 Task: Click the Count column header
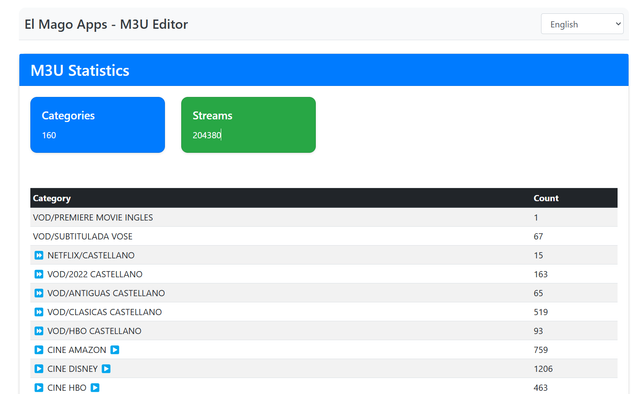546,198
